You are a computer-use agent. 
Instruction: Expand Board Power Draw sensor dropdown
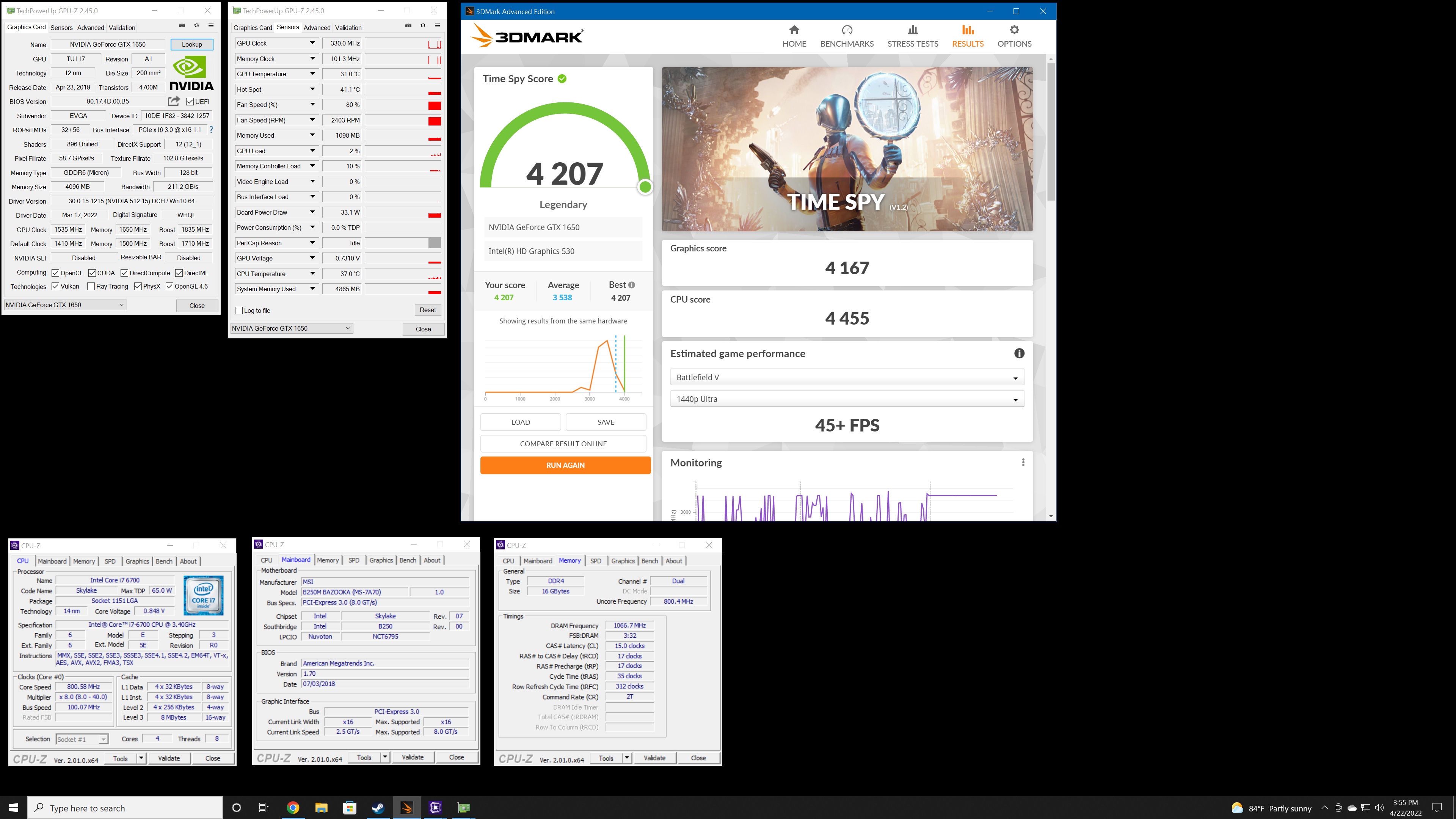coord(312,212)
